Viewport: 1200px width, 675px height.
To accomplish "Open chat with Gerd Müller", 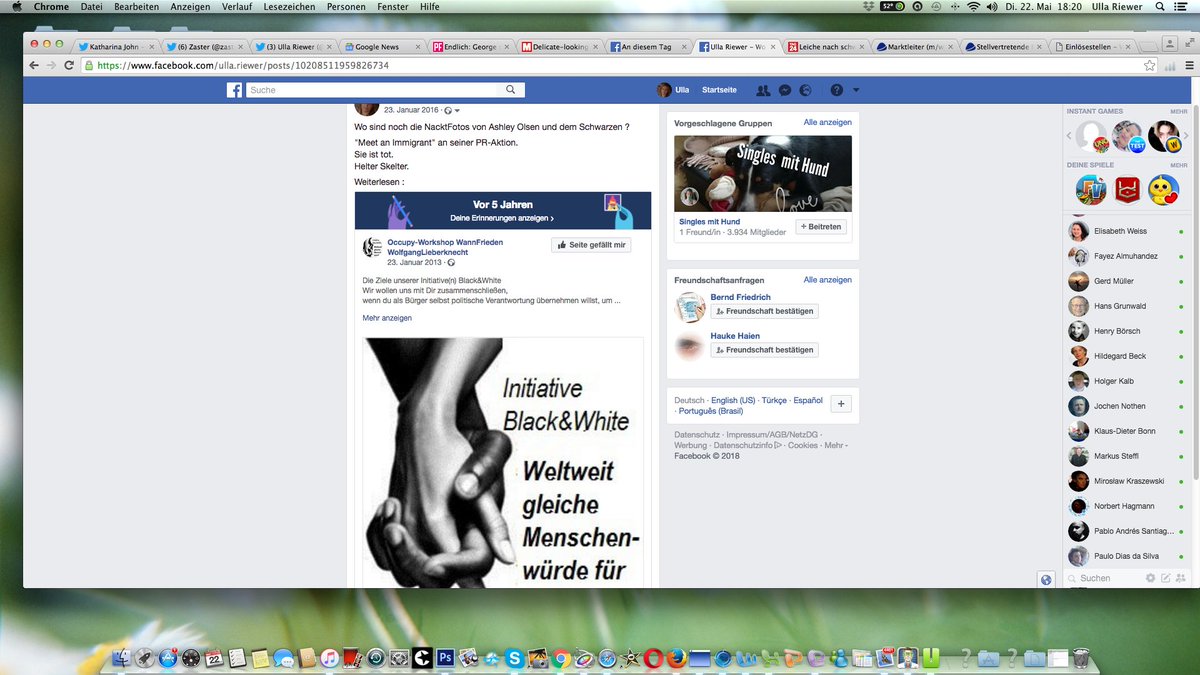I will click(1125, 281).
